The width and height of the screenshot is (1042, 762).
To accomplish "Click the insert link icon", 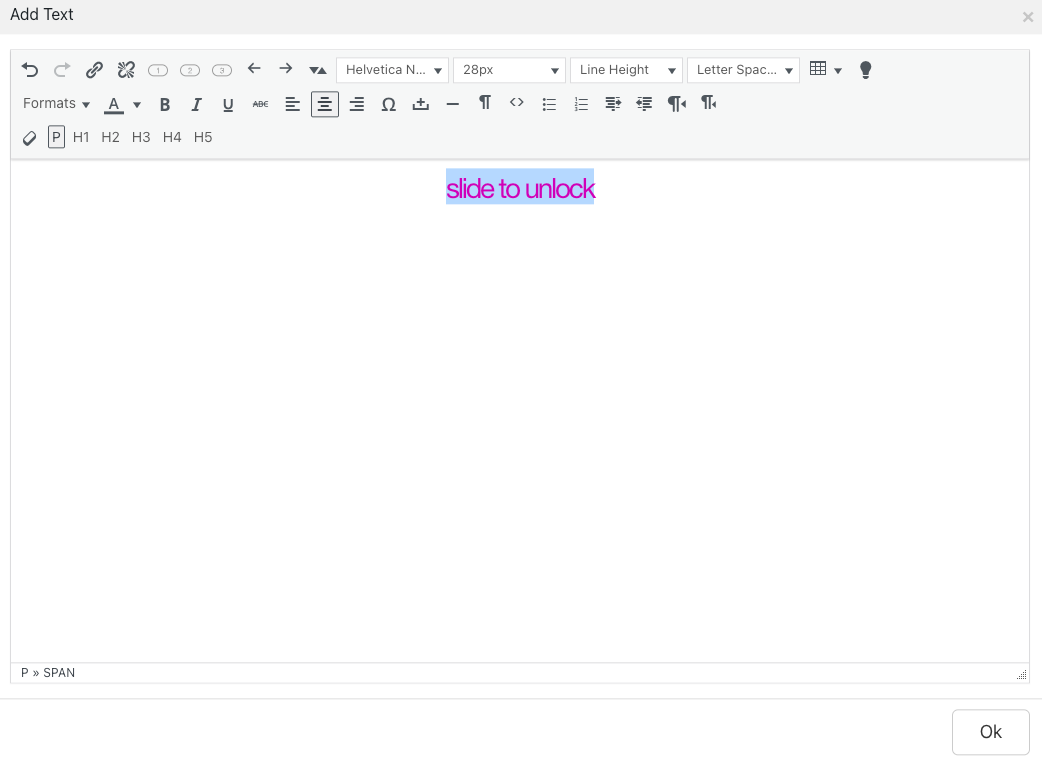I will [x=94, y=70].
